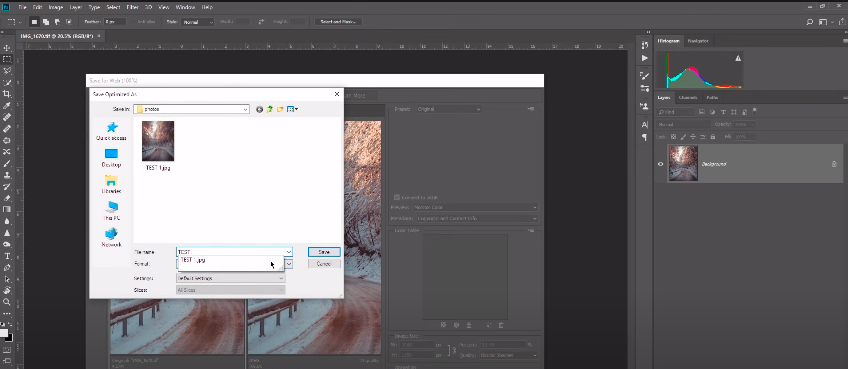Open the Metadata dropdown
Viewport: 848px width, 369px height.
click(x=476, y=219)
